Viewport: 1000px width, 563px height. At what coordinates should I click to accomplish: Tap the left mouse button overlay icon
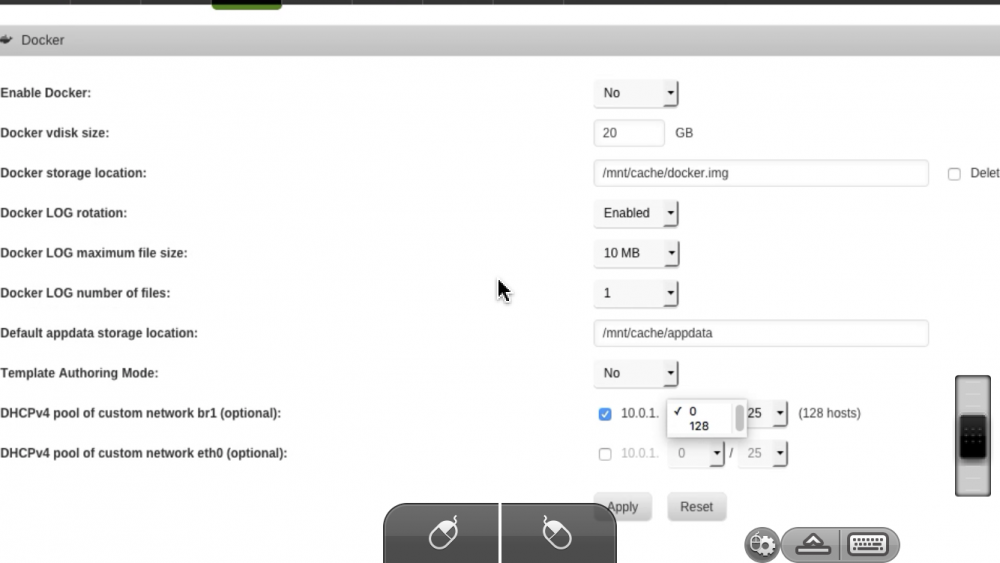pos(442,533)
